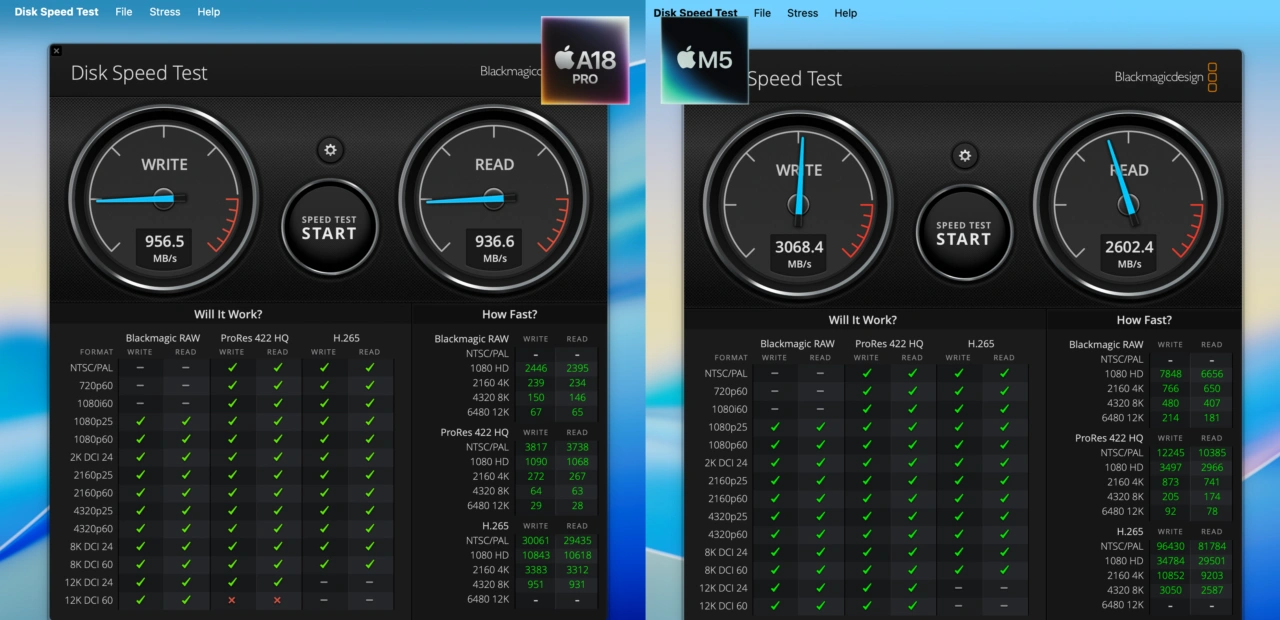Click the 12K DCI 60 ProRes write checkmark in the M5 window
This screenshot has width=1280, height=620.
click(x=866, y=606)
